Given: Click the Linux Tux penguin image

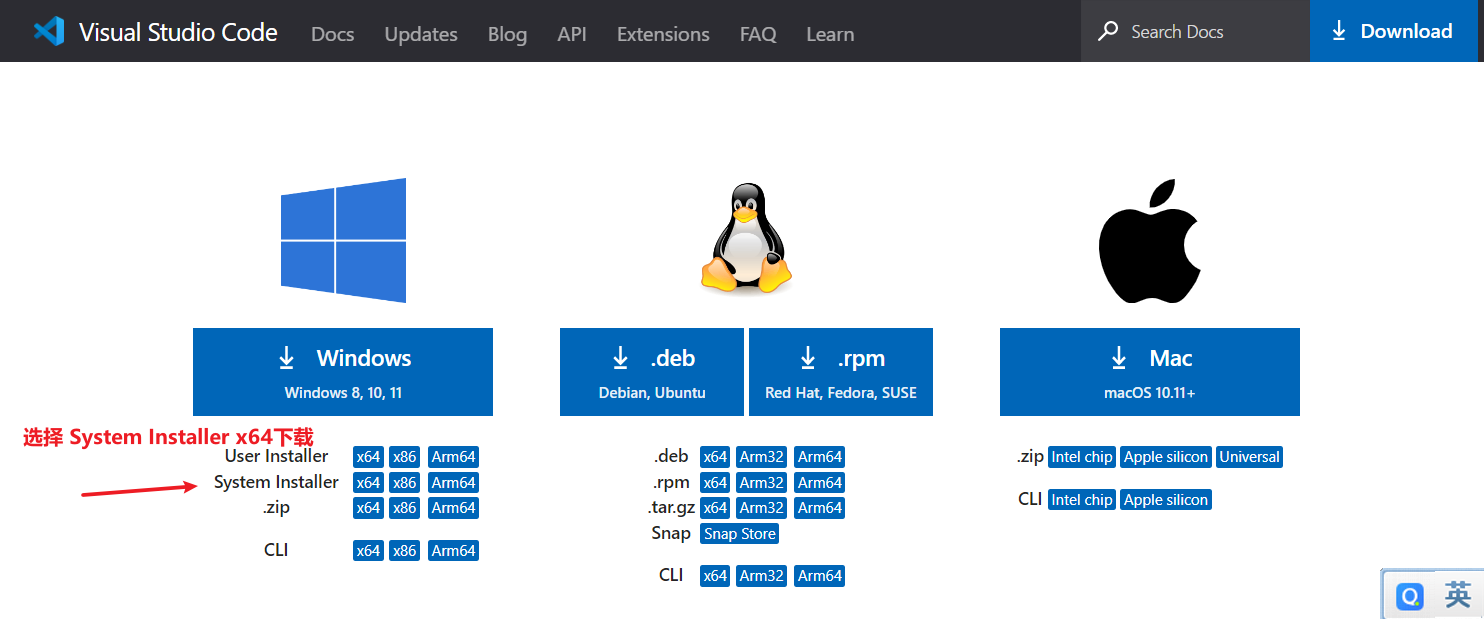Looking at the screenshot, I should coord(746,238).
